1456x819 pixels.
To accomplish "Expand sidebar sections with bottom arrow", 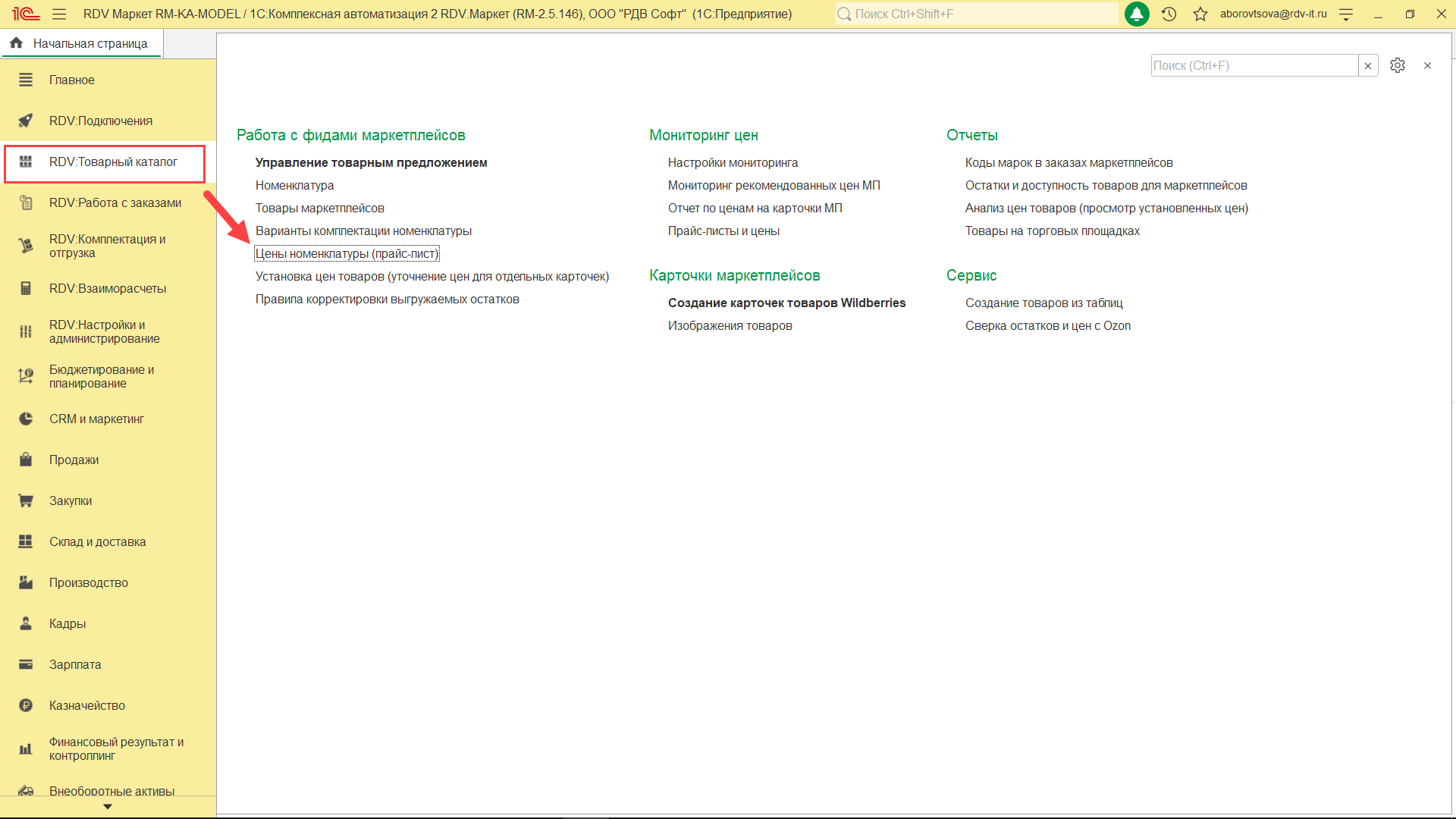I will pos(107,807).
